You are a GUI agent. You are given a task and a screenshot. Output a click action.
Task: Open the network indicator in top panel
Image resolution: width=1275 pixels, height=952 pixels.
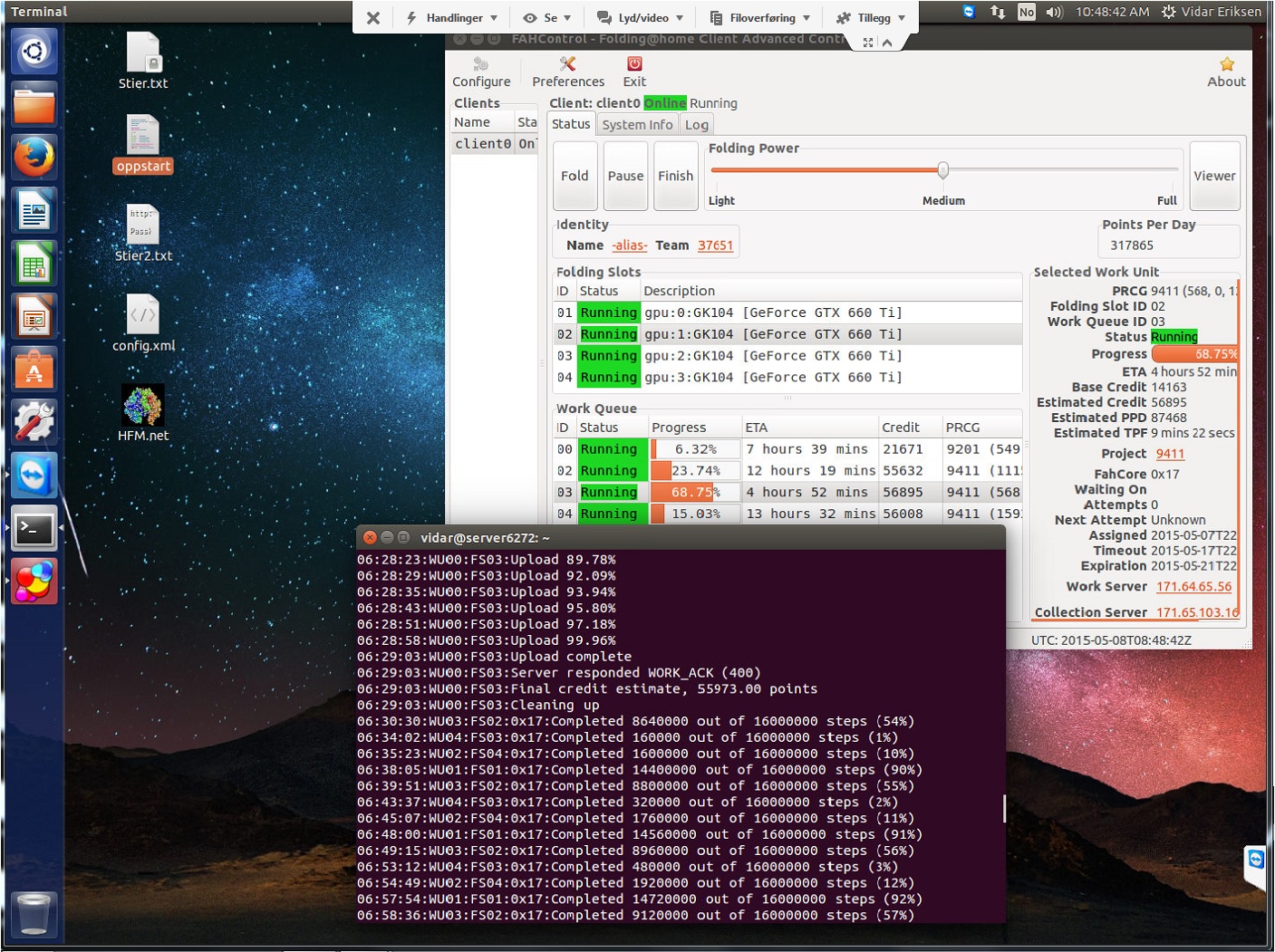pyautogui.click(x=998, y=12)
